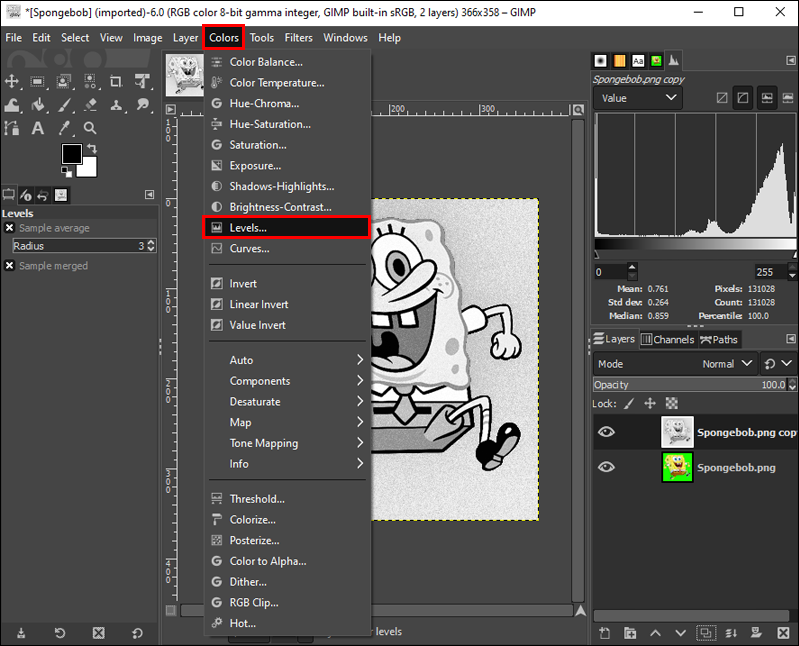Select the Unified Transform tool
Screen dimensions: 799x646
(142, 82)
